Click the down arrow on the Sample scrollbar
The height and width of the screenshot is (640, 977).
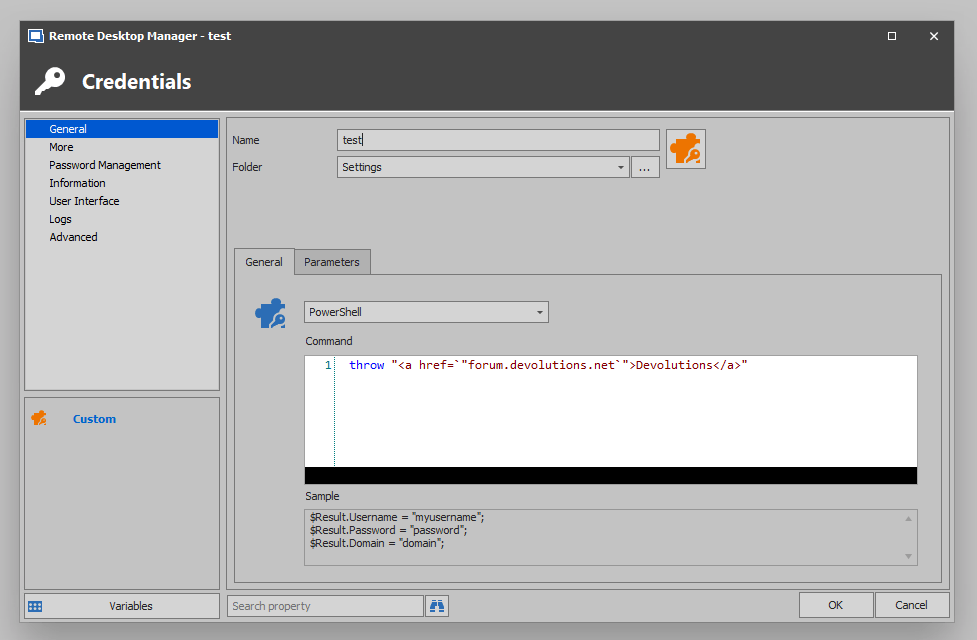click(908, 558)
